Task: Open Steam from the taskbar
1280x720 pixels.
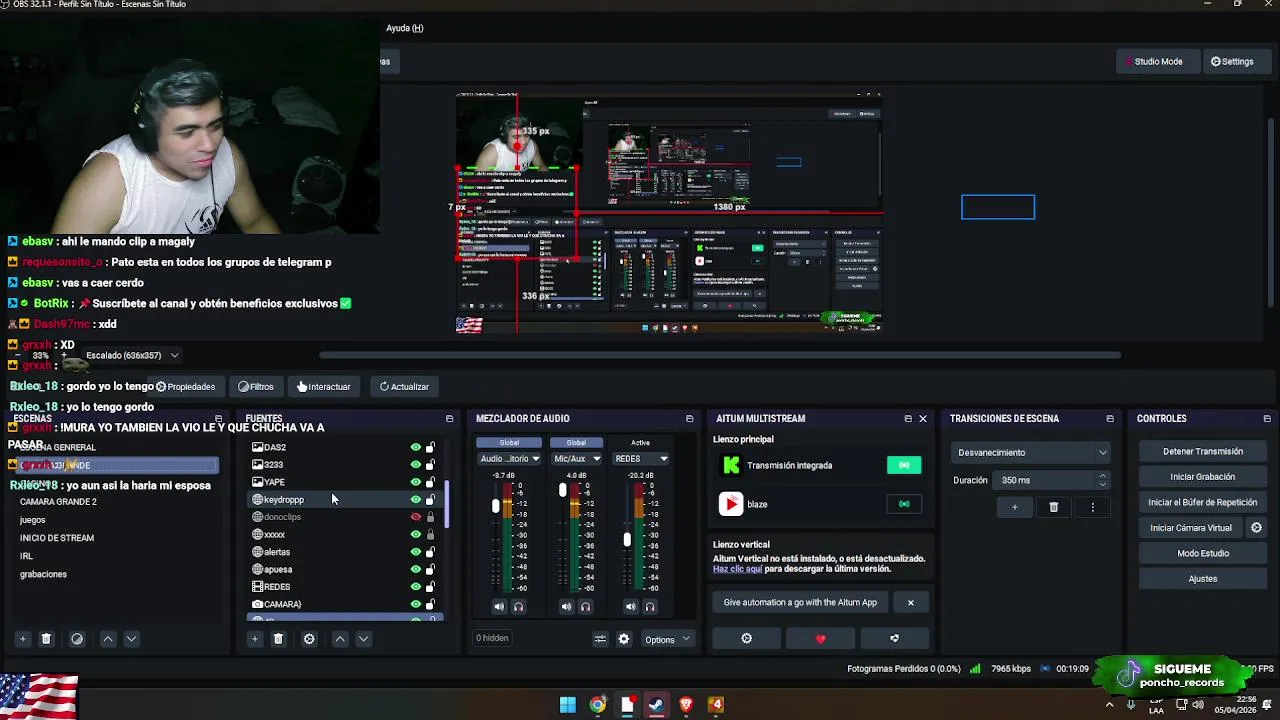Action: (x=656, y=705)
